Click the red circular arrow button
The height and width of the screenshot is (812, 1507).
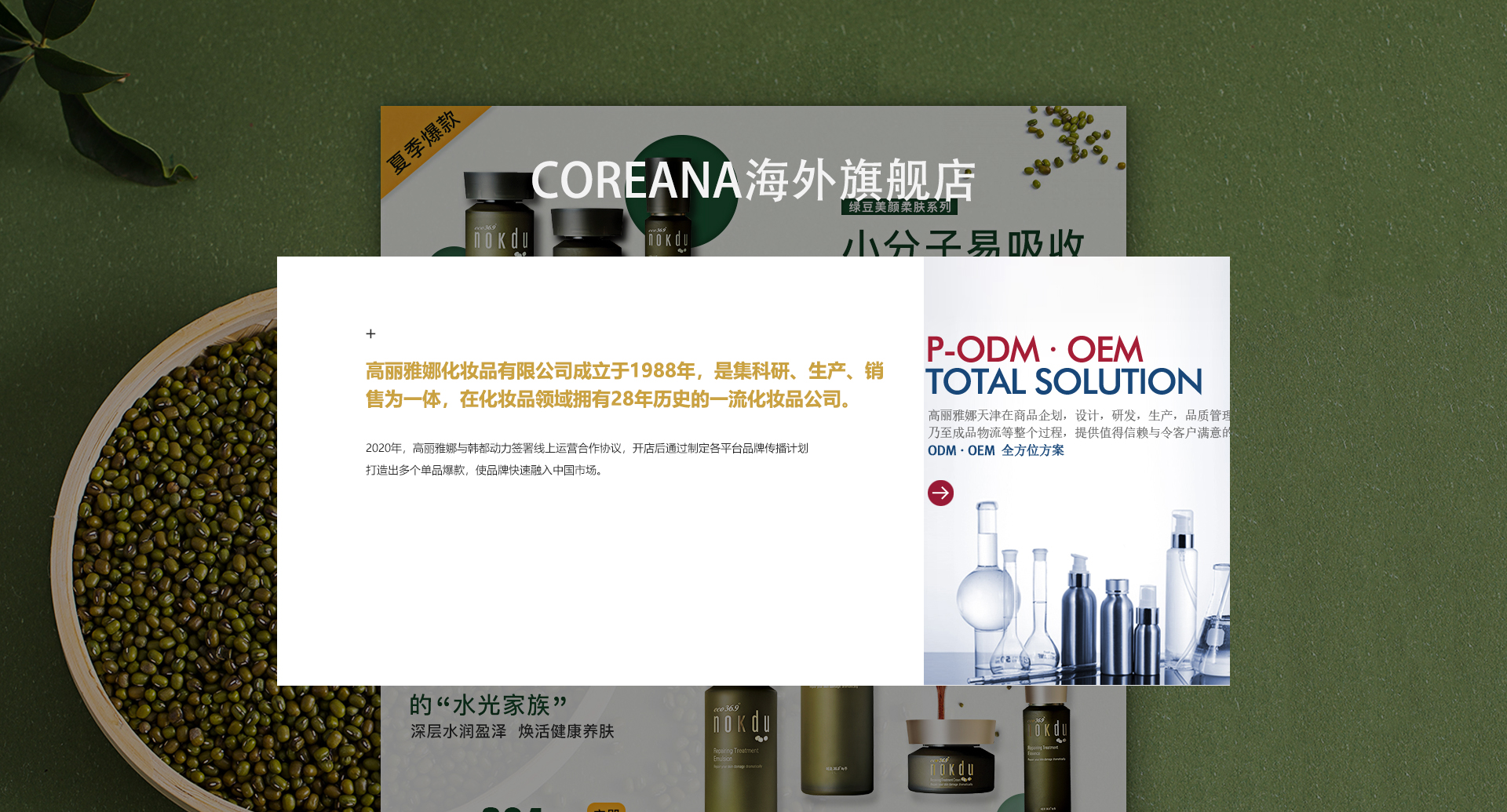point(940,493)
